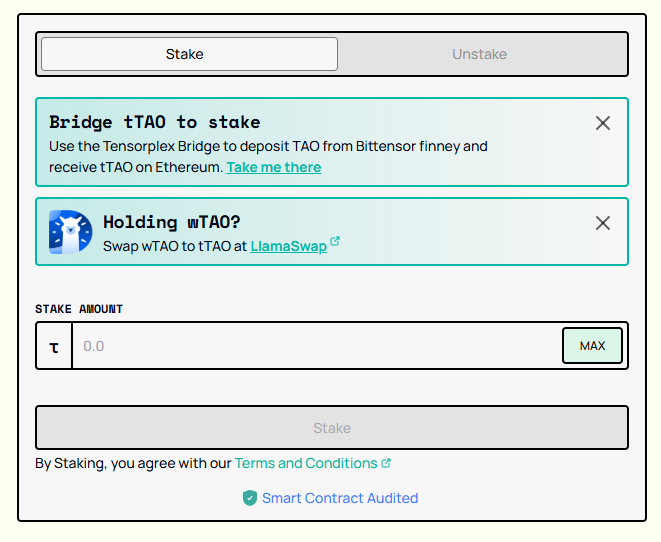Image resolution: width=661 pixels, height=542 pixels.
Task: Click the shield checkmark audit icon
Action: click(250, 498)
